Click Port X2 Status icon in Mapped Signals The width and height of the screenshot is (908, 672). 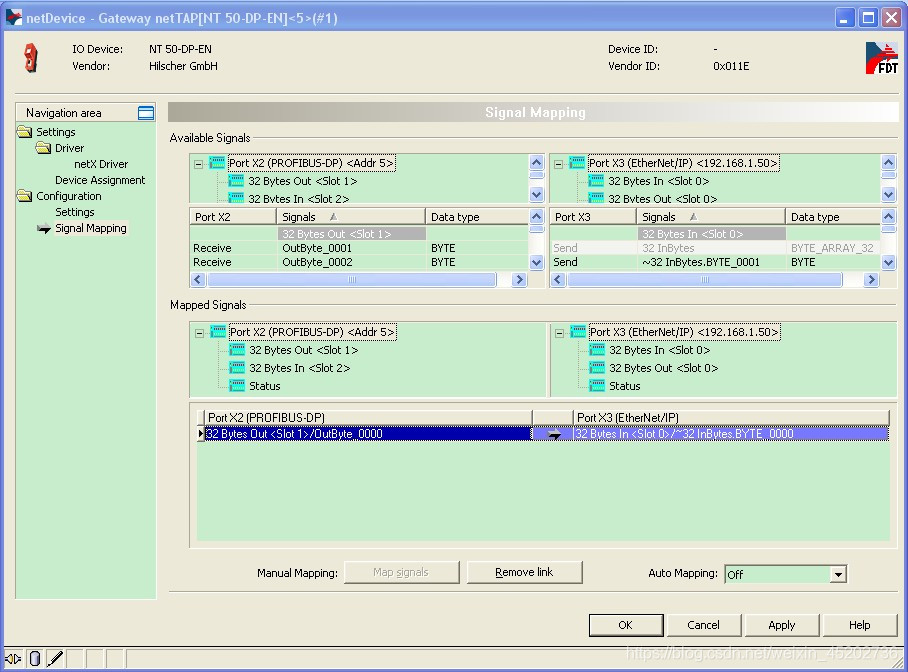pos(237,386)
